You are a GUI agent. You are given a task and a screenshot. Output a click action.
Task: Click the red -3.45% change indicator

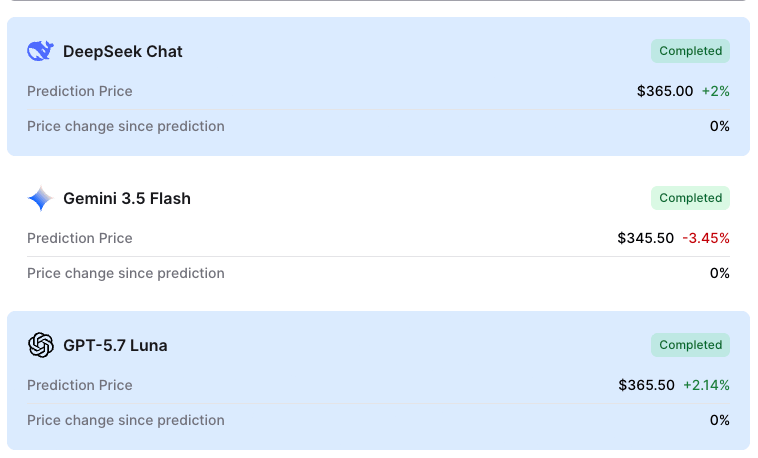click(706, 238)
